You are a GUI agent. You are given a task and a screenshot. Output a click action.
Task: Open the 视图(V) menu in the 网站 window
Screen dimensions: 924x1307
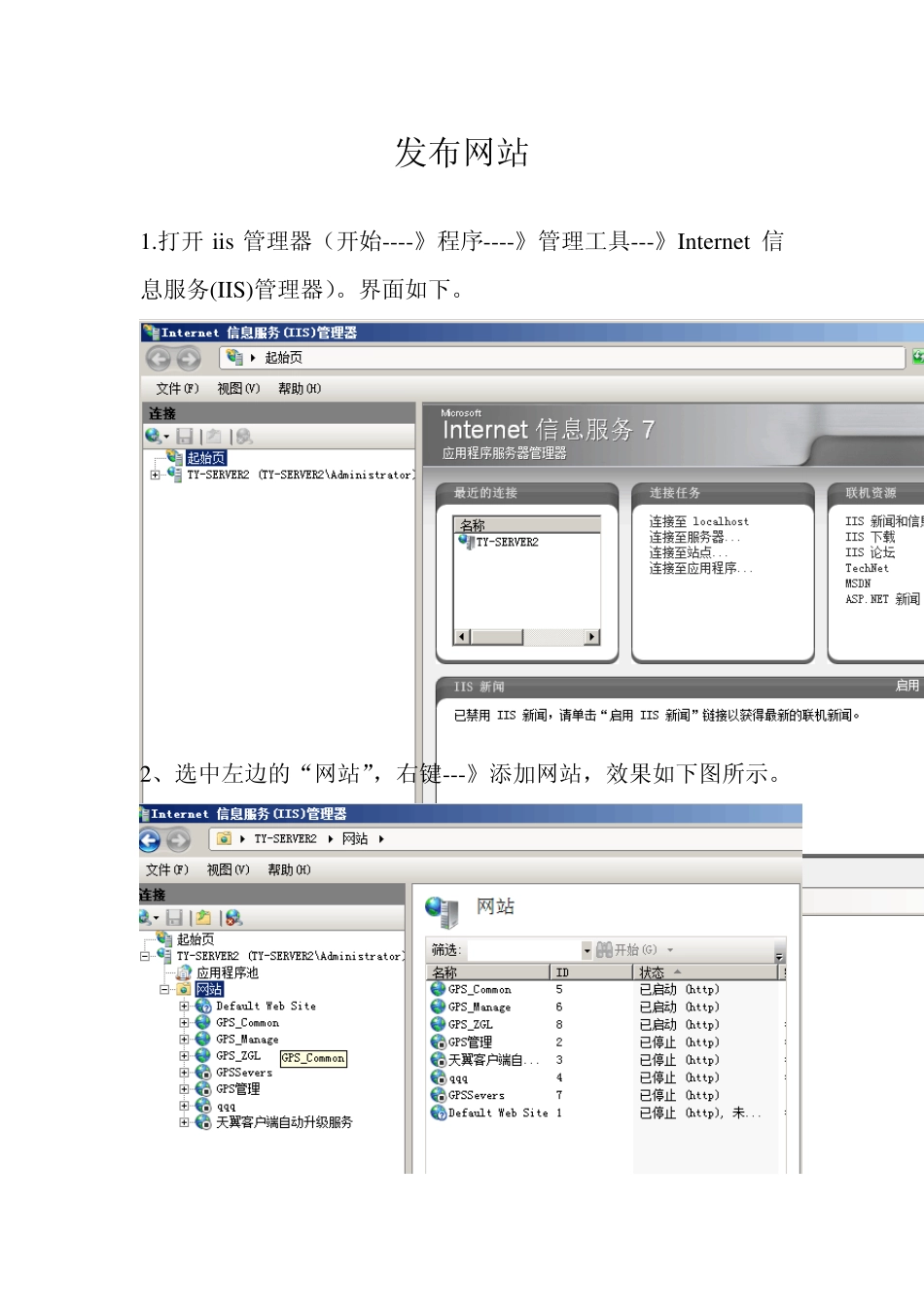[228, 869]
